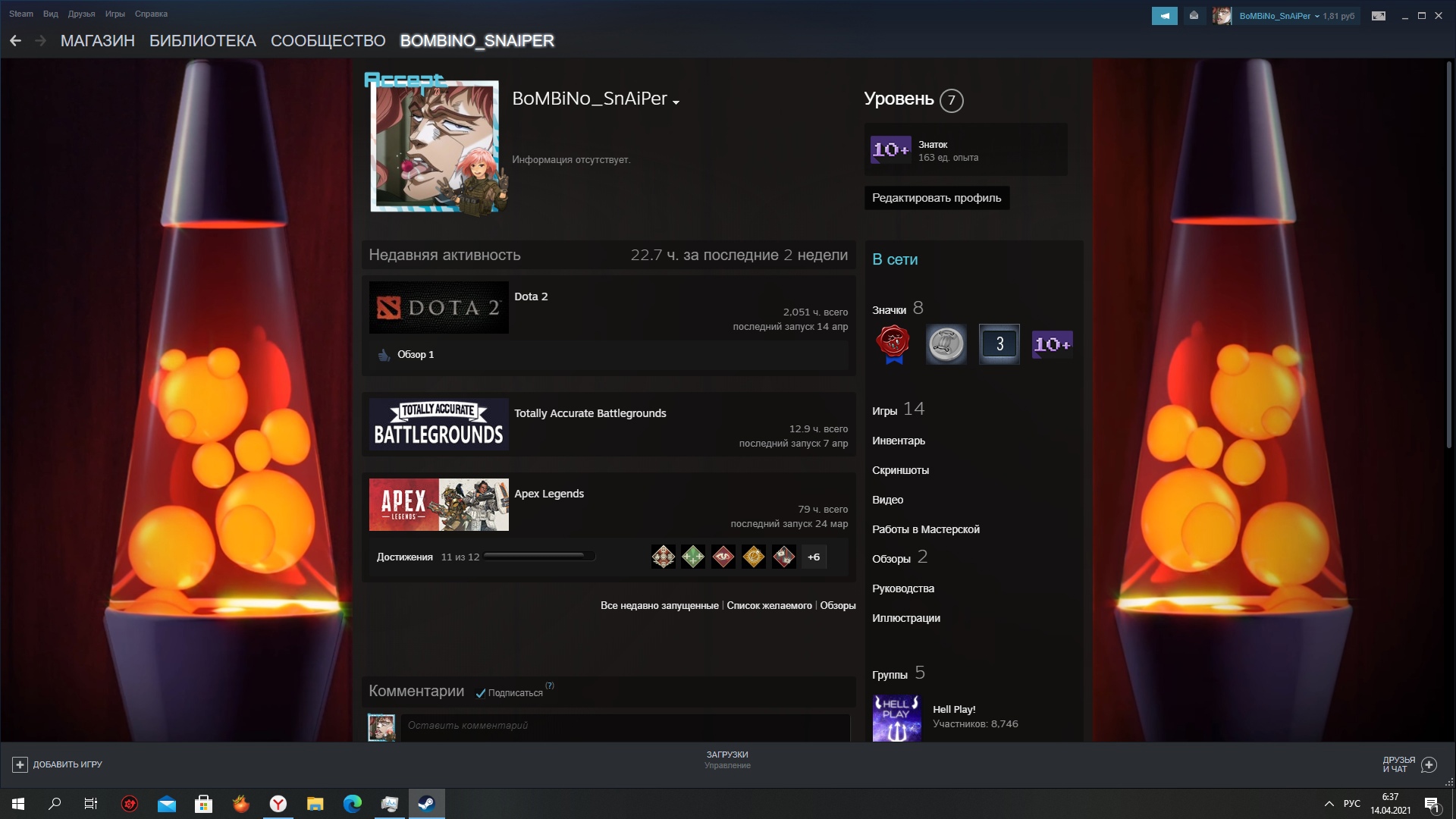Go to the СООБЩЕСТВО tab

click(x=328, y=41)
